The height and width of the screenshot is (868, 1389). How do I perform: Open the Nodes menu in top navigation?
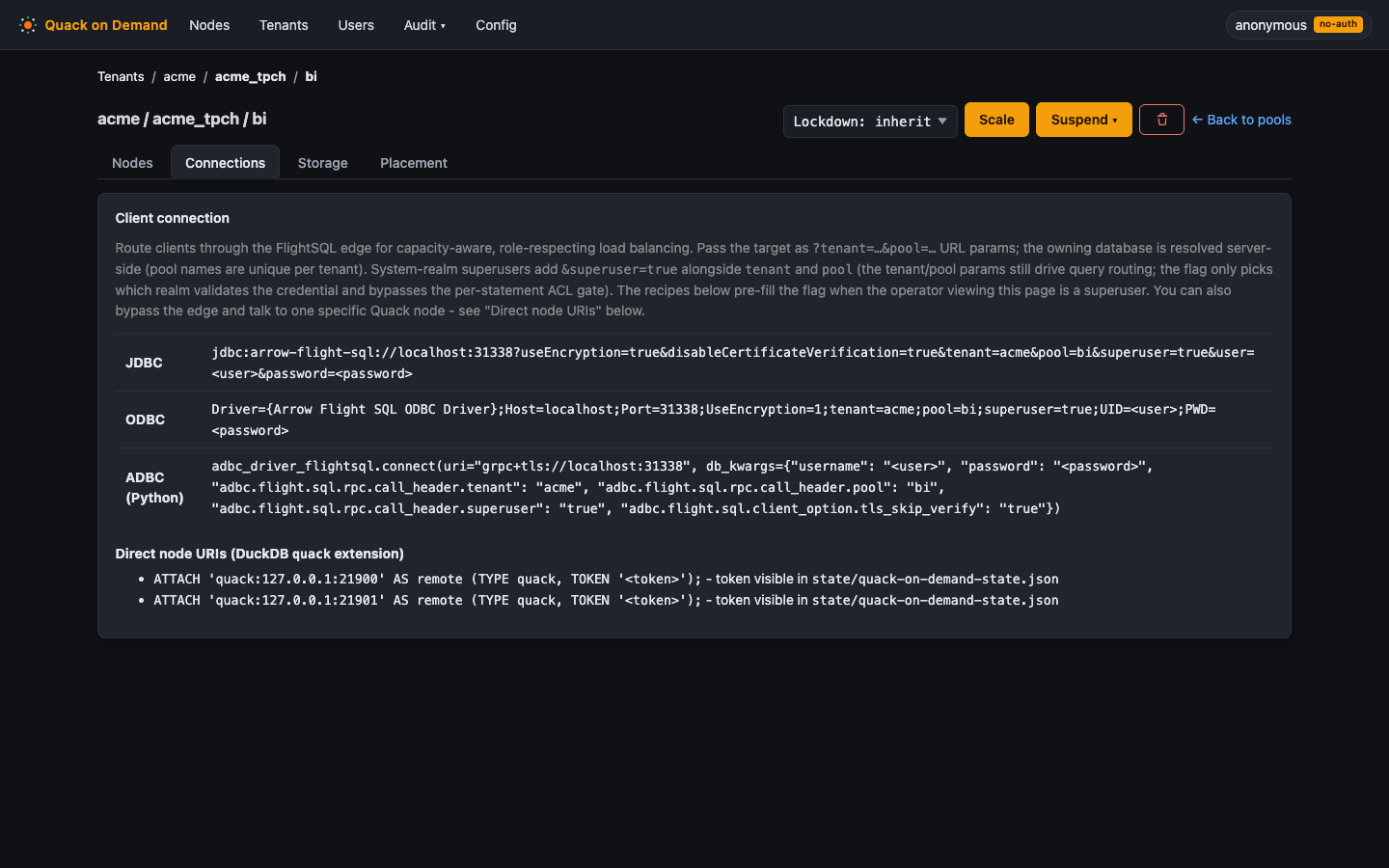tap(209, 25)
